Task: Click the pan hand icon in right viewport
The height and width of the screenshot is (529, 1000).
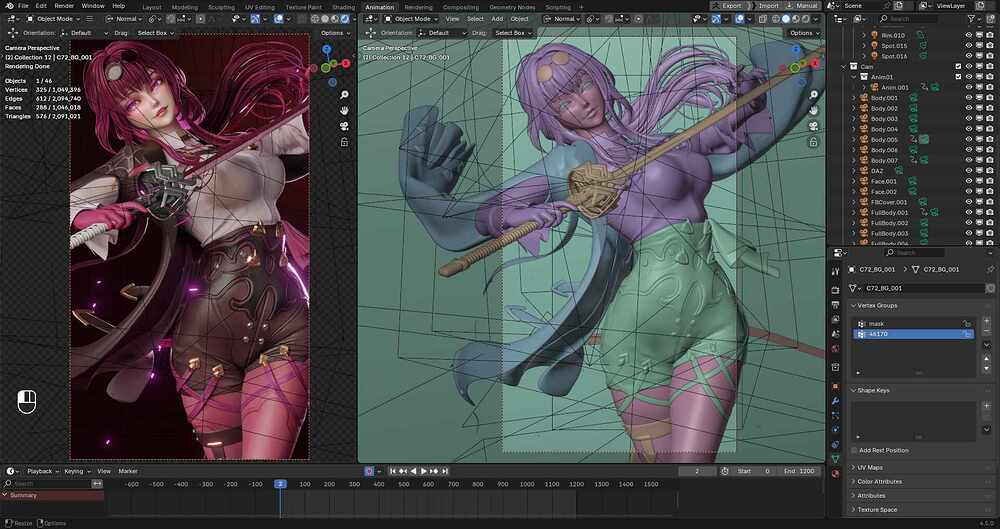Action: [x=813, y=111]
